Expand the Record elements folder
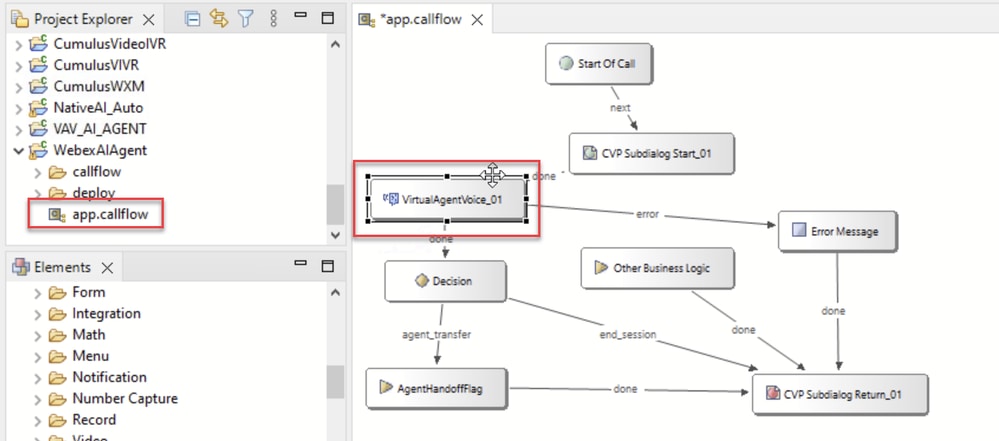Viewport: 999px width, 441px height. coord(38,420)
